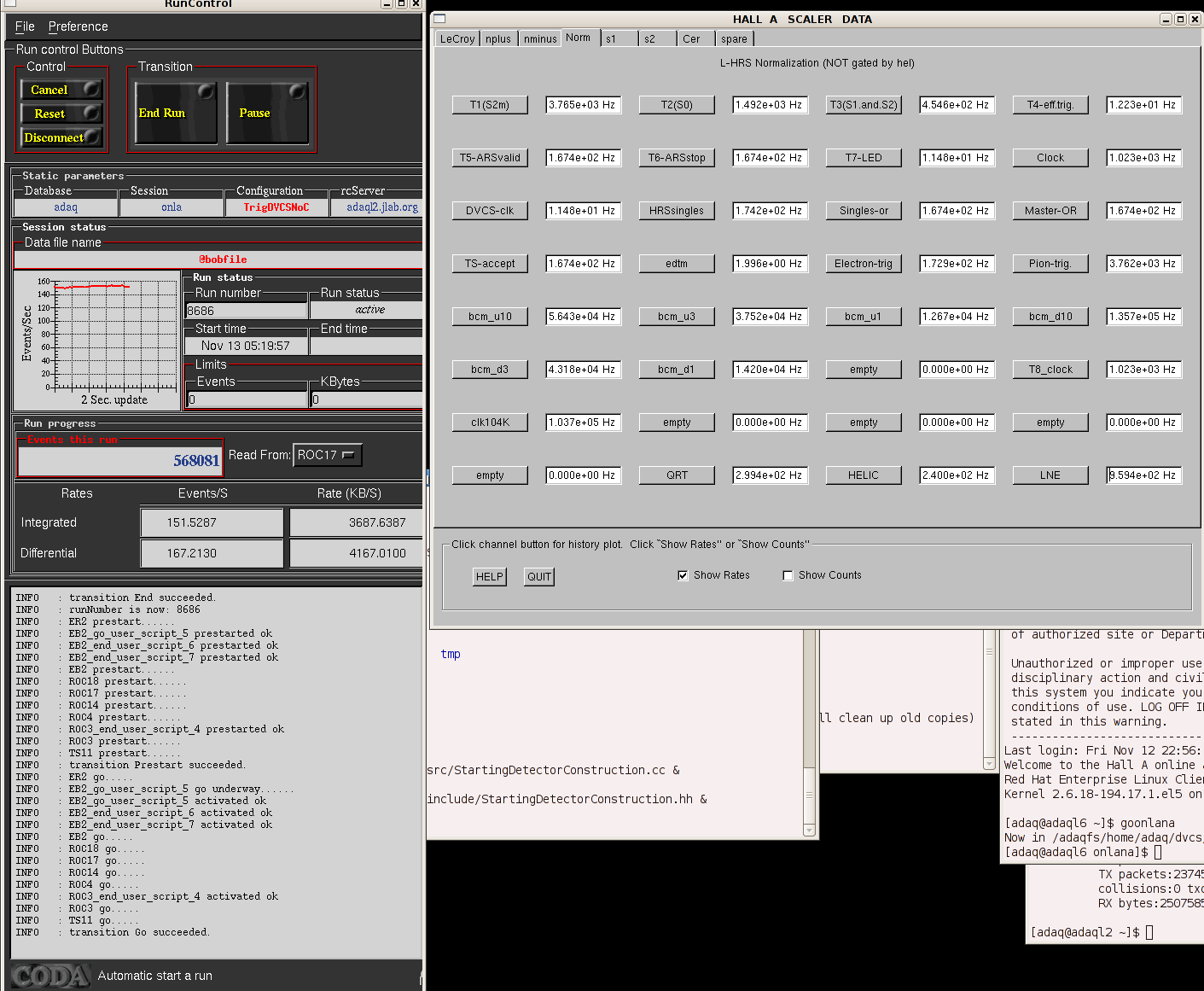Viewport: 1204px width, 991px height.
Task: Click the bcm_d10 channel button
Action: tap(1050, 317)
